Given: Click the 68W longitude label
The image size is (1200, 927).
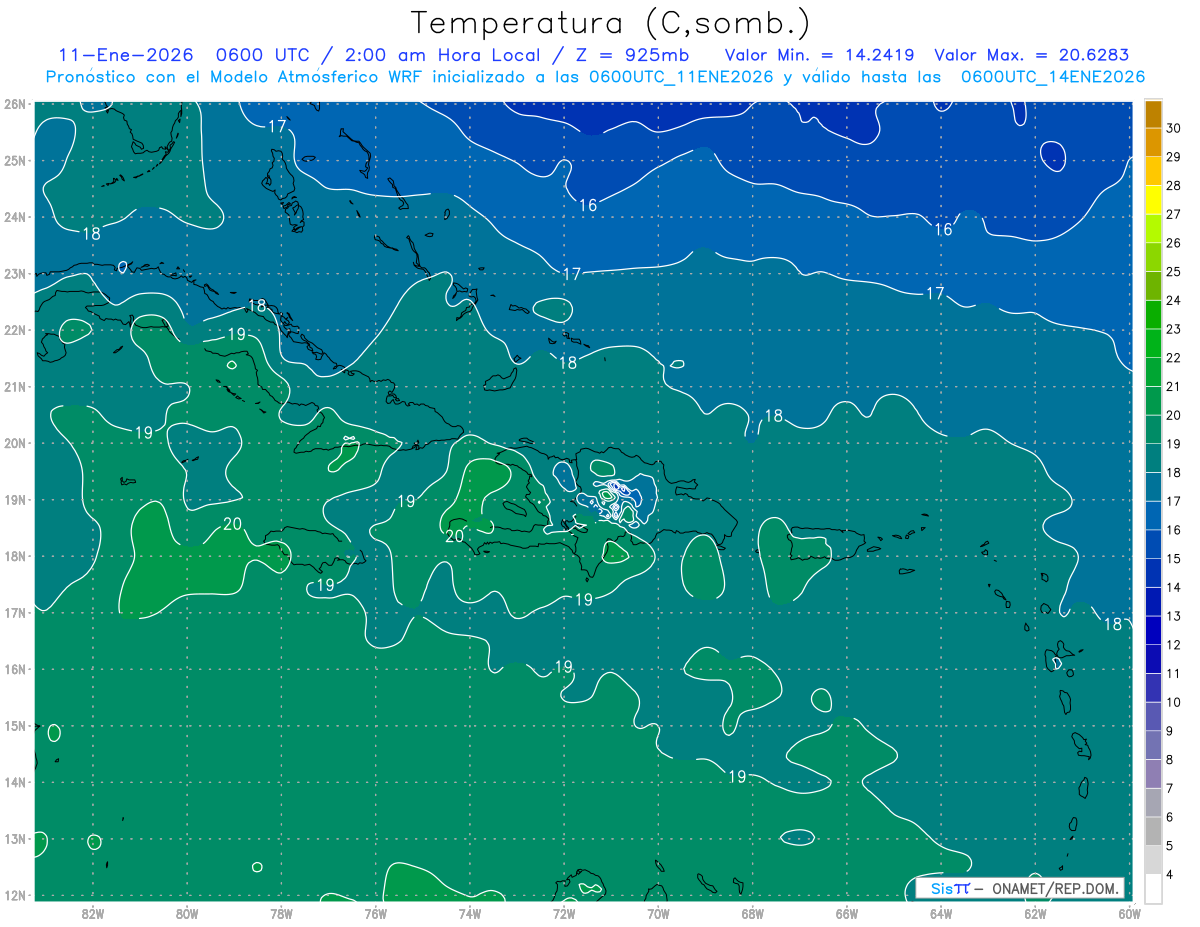Looking at the screenshot, I should tap(753, 913).
